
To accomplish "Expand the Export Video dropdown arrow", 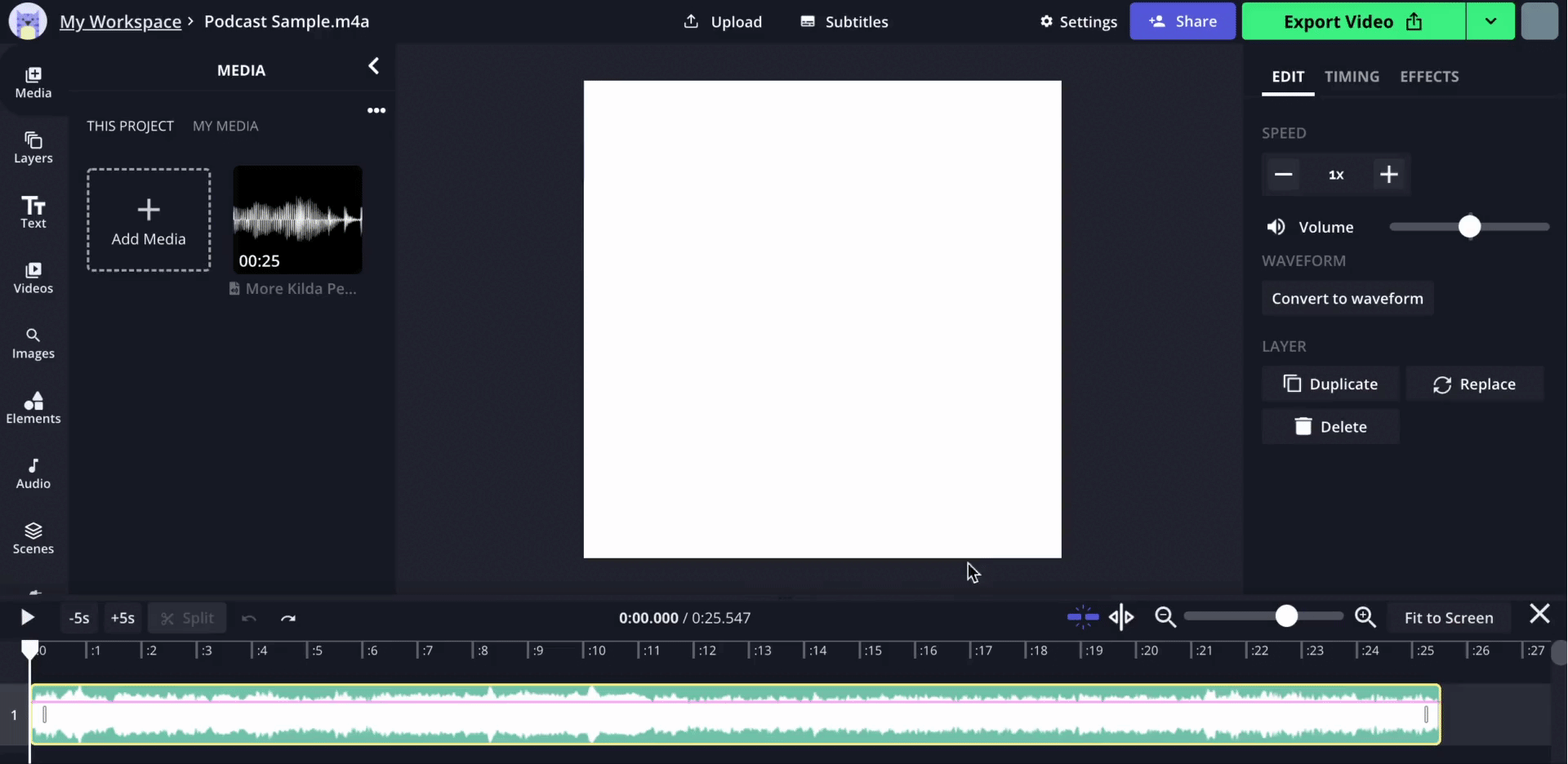I will coord(1490,21).
